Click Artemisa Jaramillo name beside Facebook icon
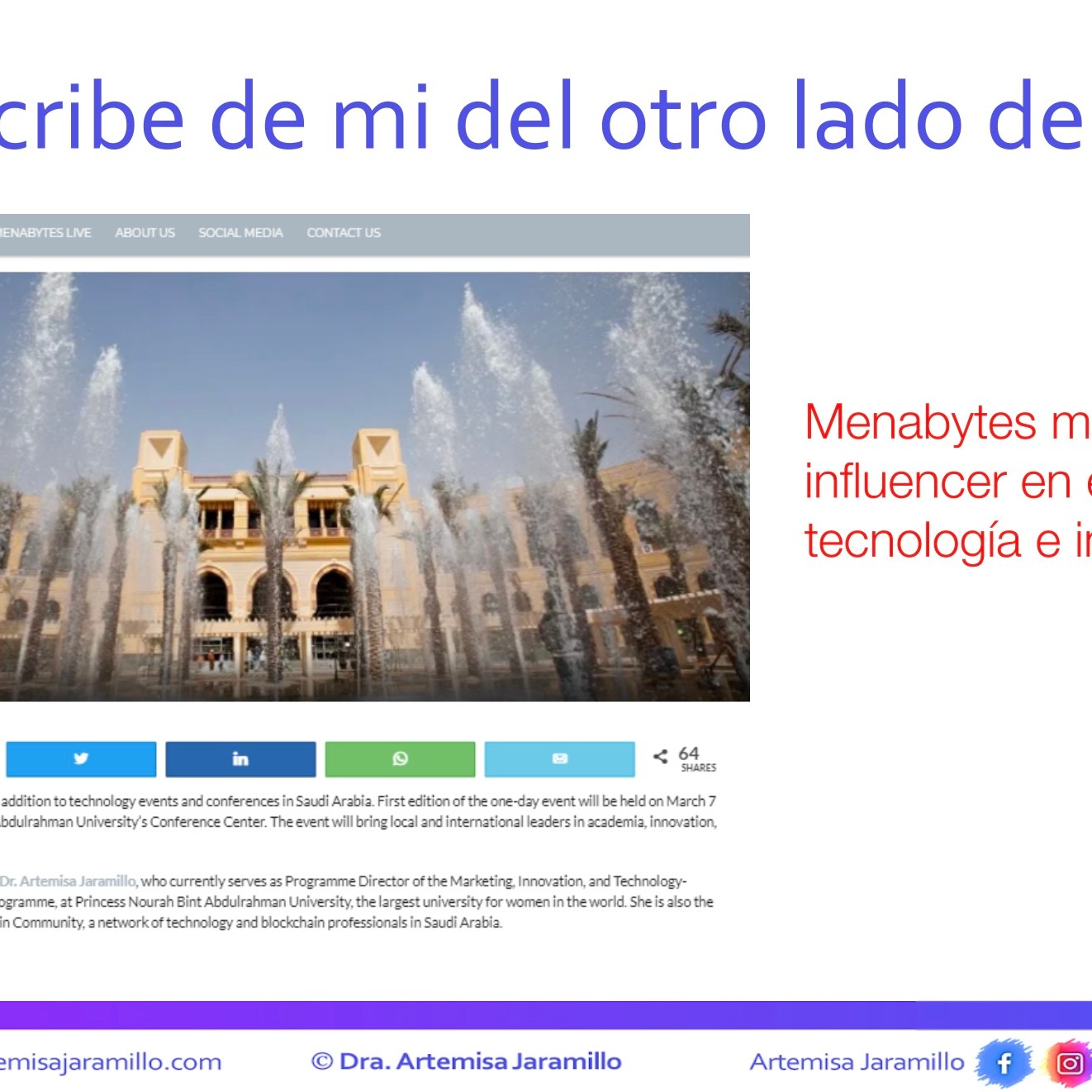The height and width of the screenshot is (1092, 1092). [x=857, y=1061]
